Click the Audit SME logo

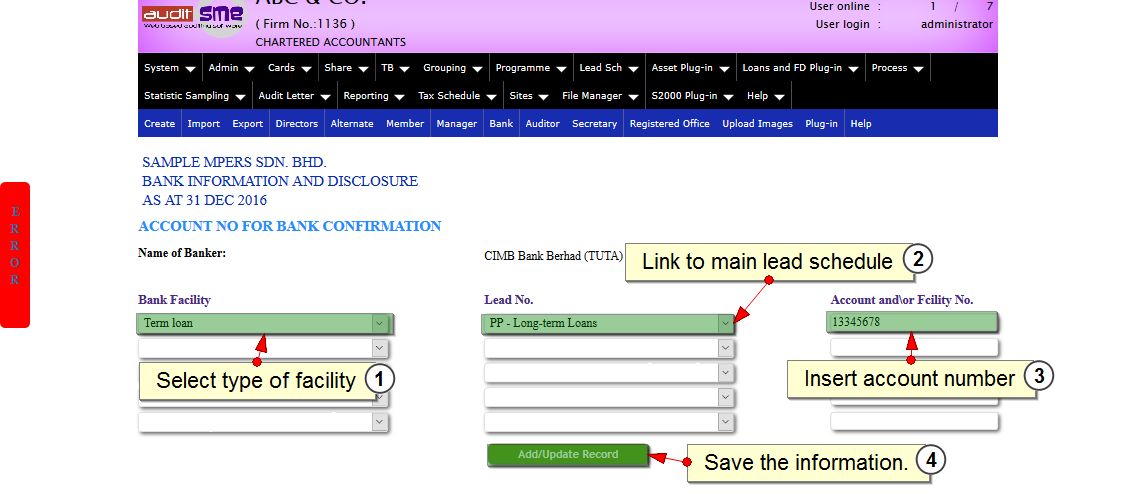(192, 18)
